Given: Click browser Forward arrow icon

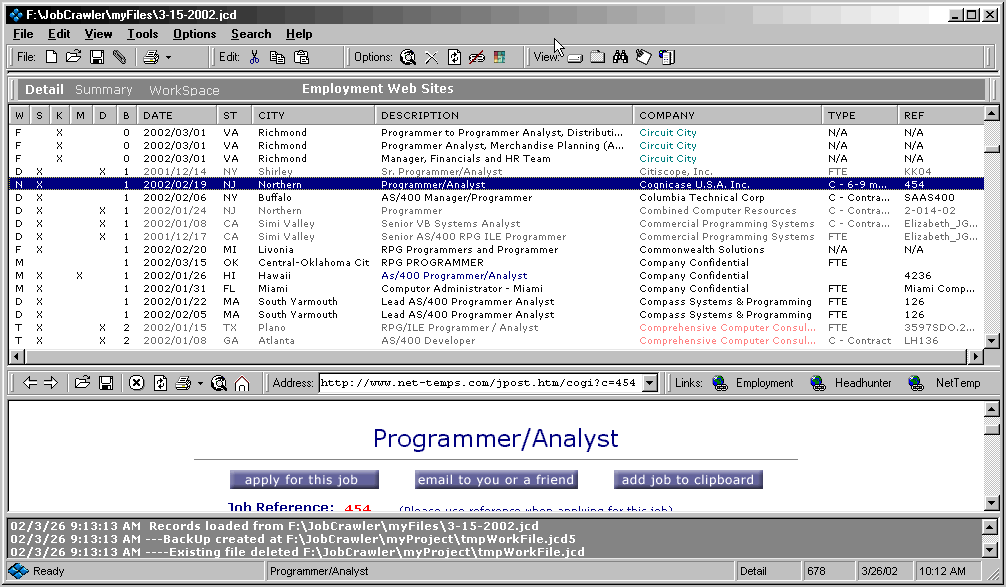Looking at the screenshot, I should [x=51, y=383].
